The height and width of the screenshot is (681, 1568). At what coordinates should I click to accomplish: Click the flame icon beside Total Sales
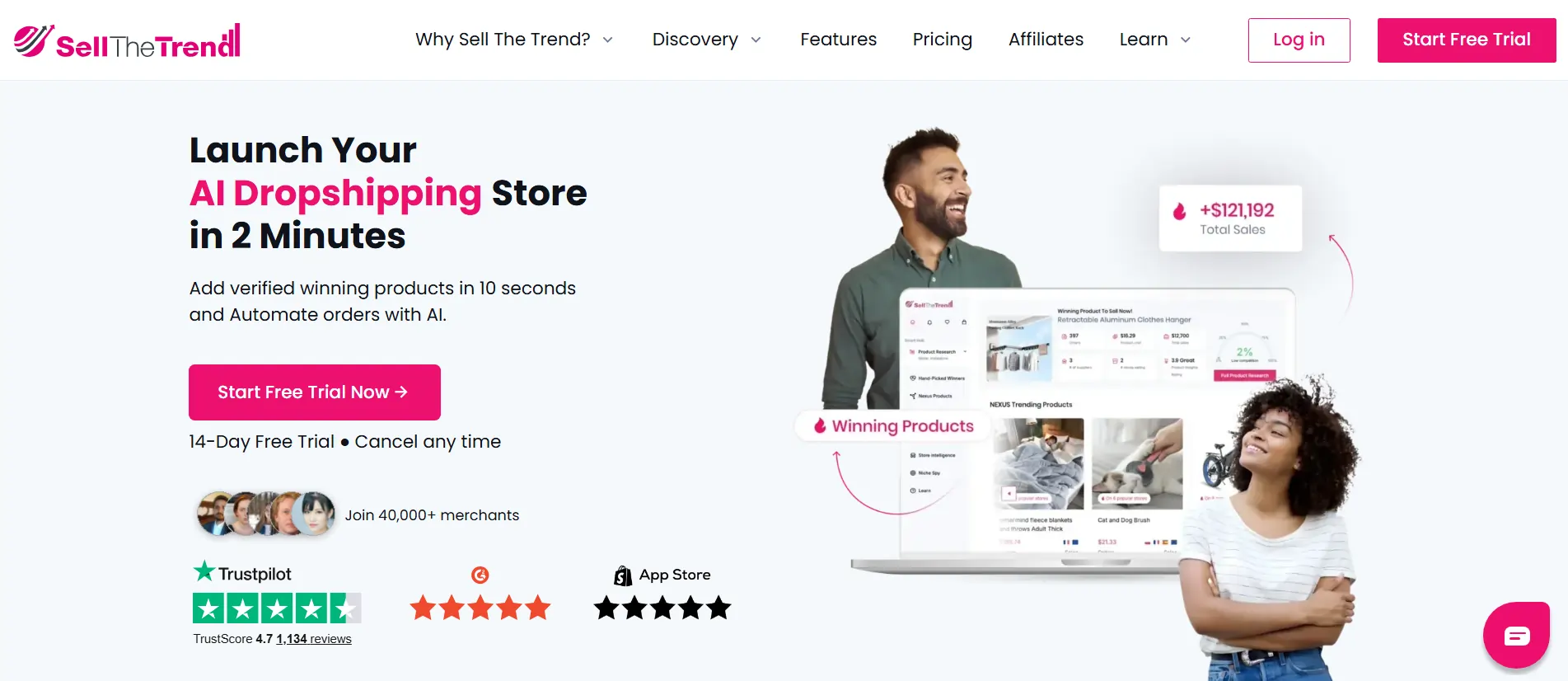(x=1180, y=212)
